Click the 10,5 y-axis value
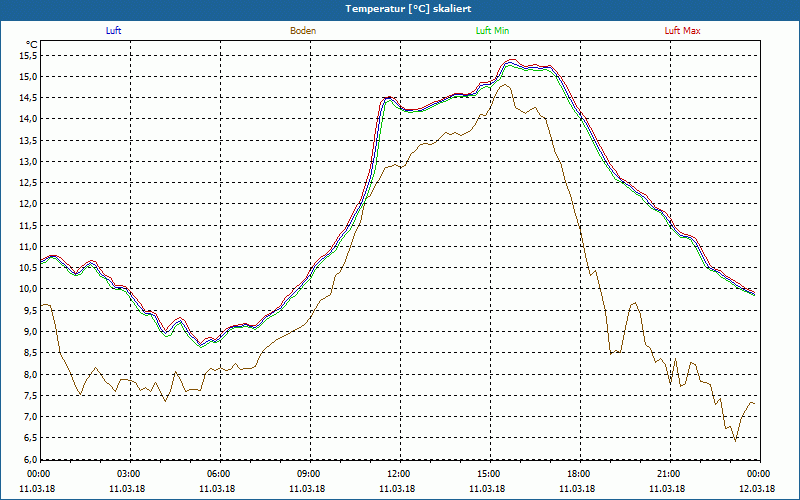The image size is (800, 500). [x=27, y=268]
